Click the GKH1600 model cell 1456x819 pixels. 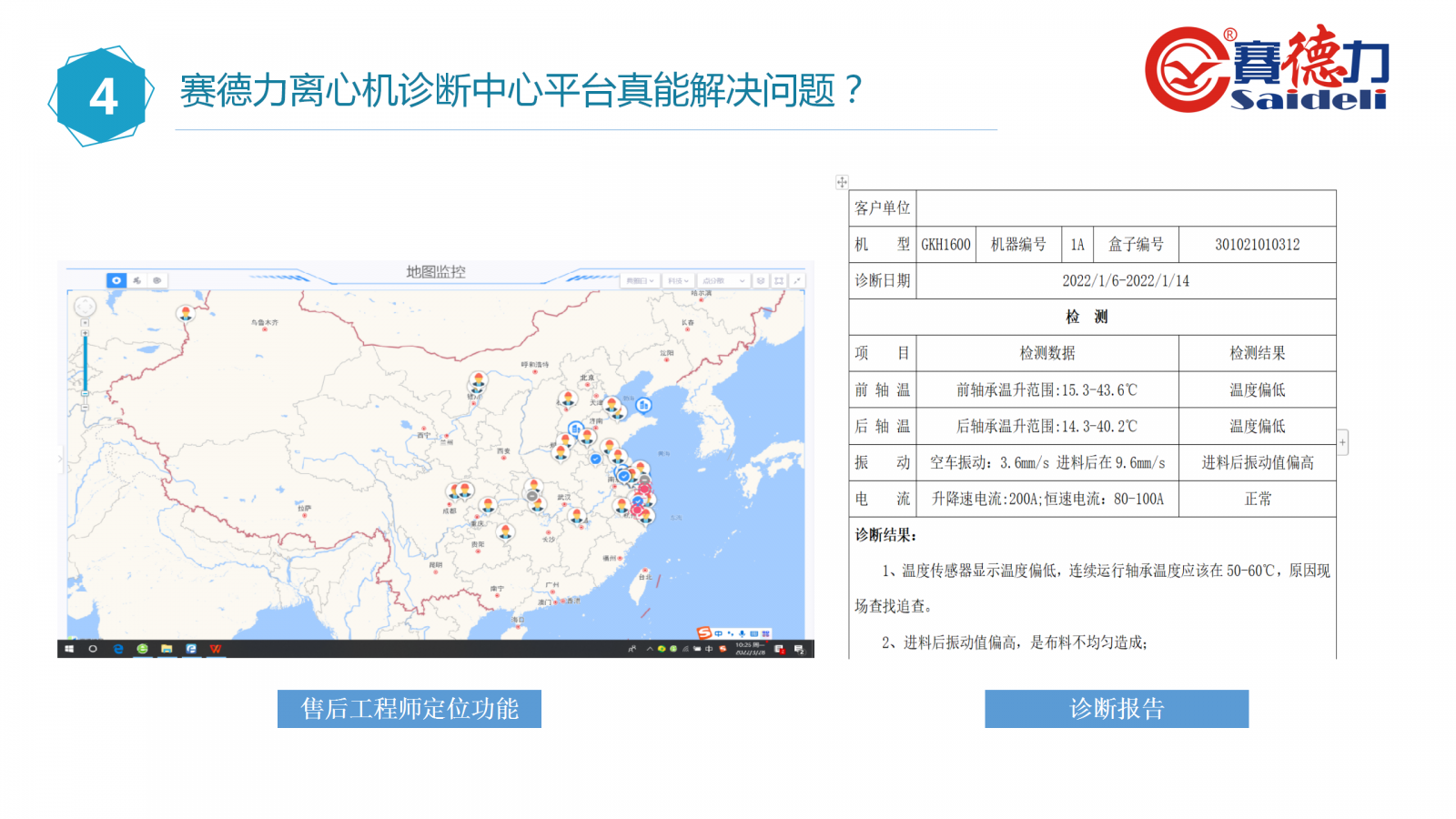tap(945, 244)
